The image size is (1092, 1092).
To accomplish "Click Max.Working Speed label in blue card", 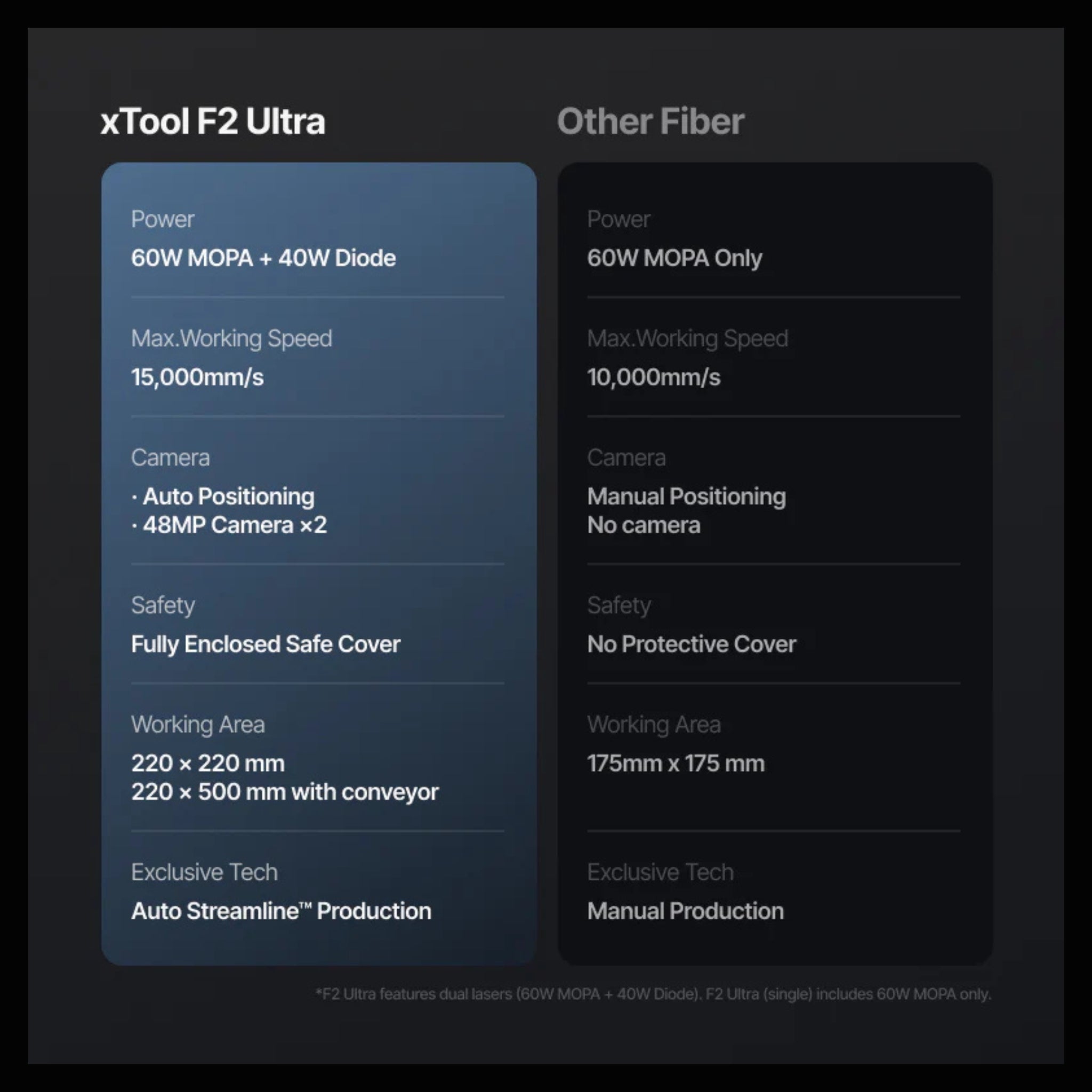I will tap(232, 339).
